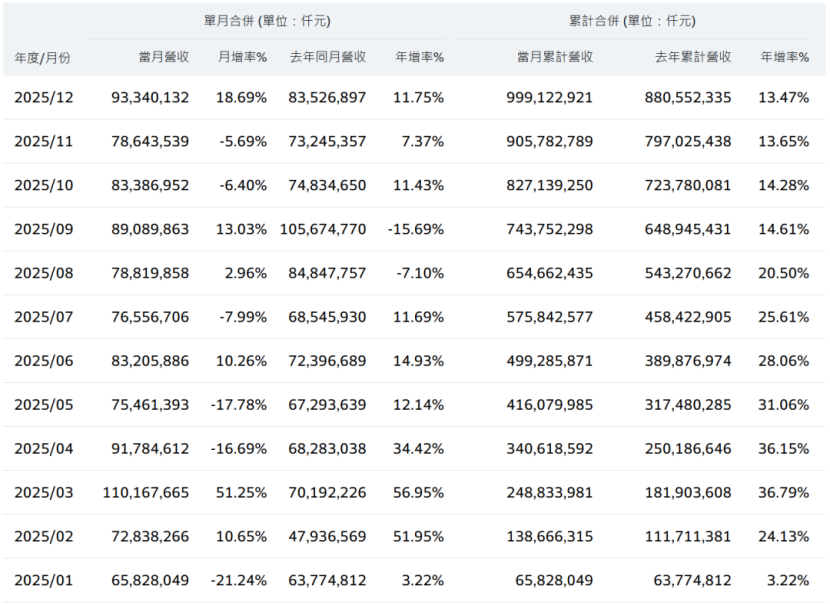Click the 年度/月份 column header

pos(42,57)
